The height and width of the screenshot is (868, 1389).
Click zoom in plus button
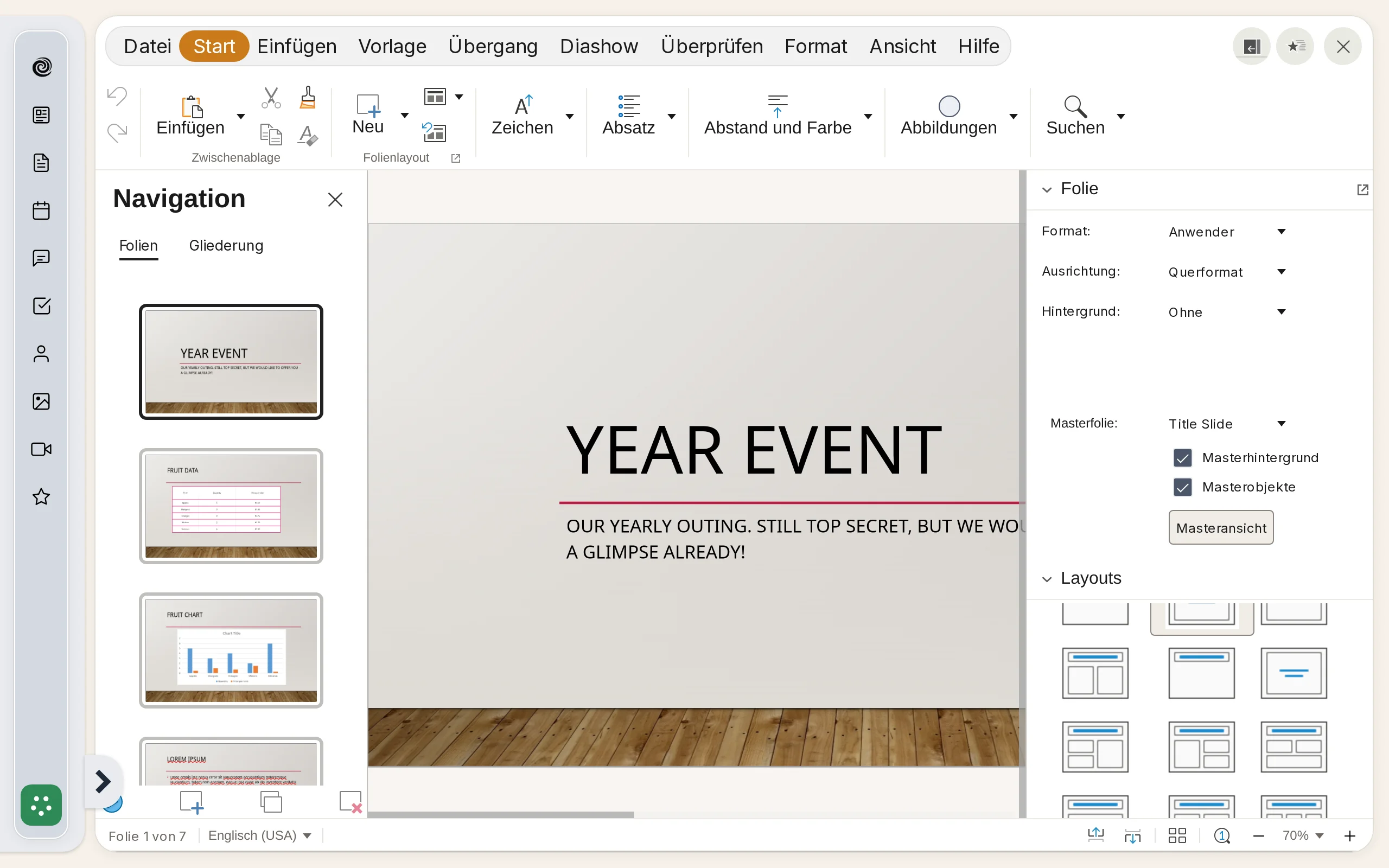pyautogui.click(x=1349, y=835)
